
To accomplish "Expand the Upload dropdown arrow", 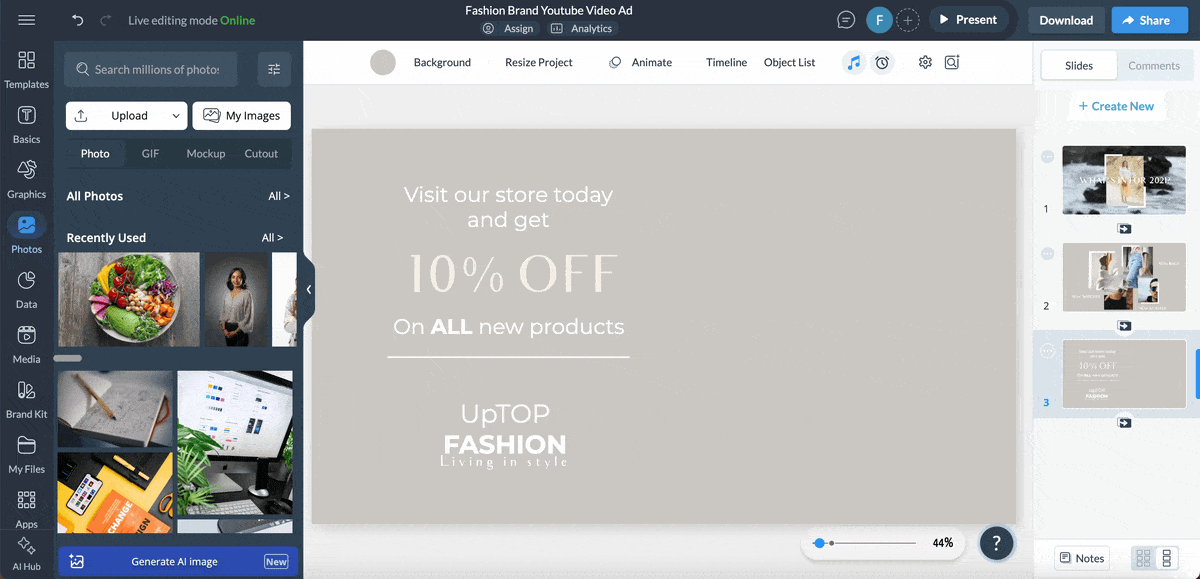I will pyautogui.click(x=176, y=116).
